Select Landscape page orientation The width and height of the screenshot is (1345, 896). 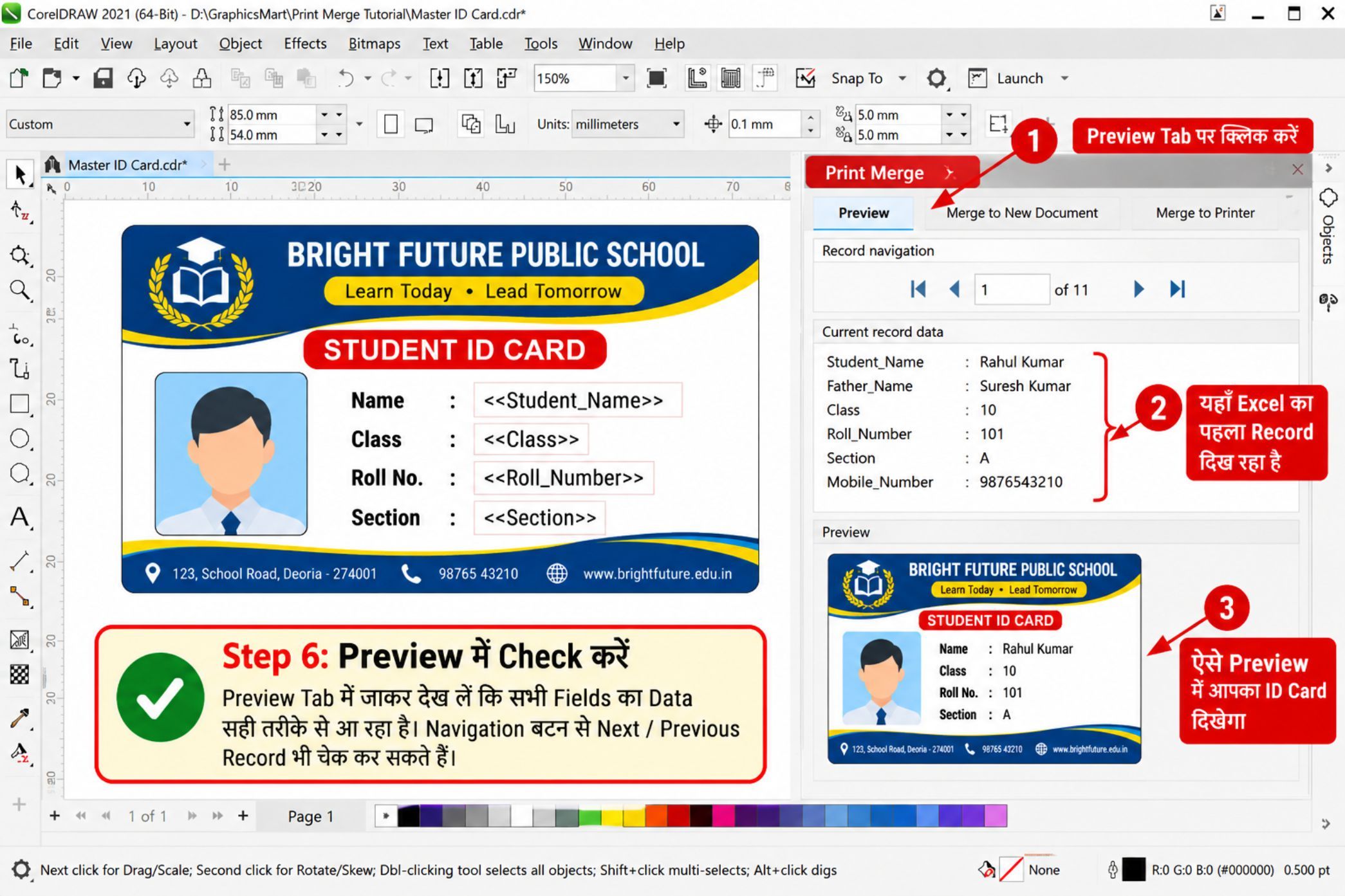tap(424, 123)
